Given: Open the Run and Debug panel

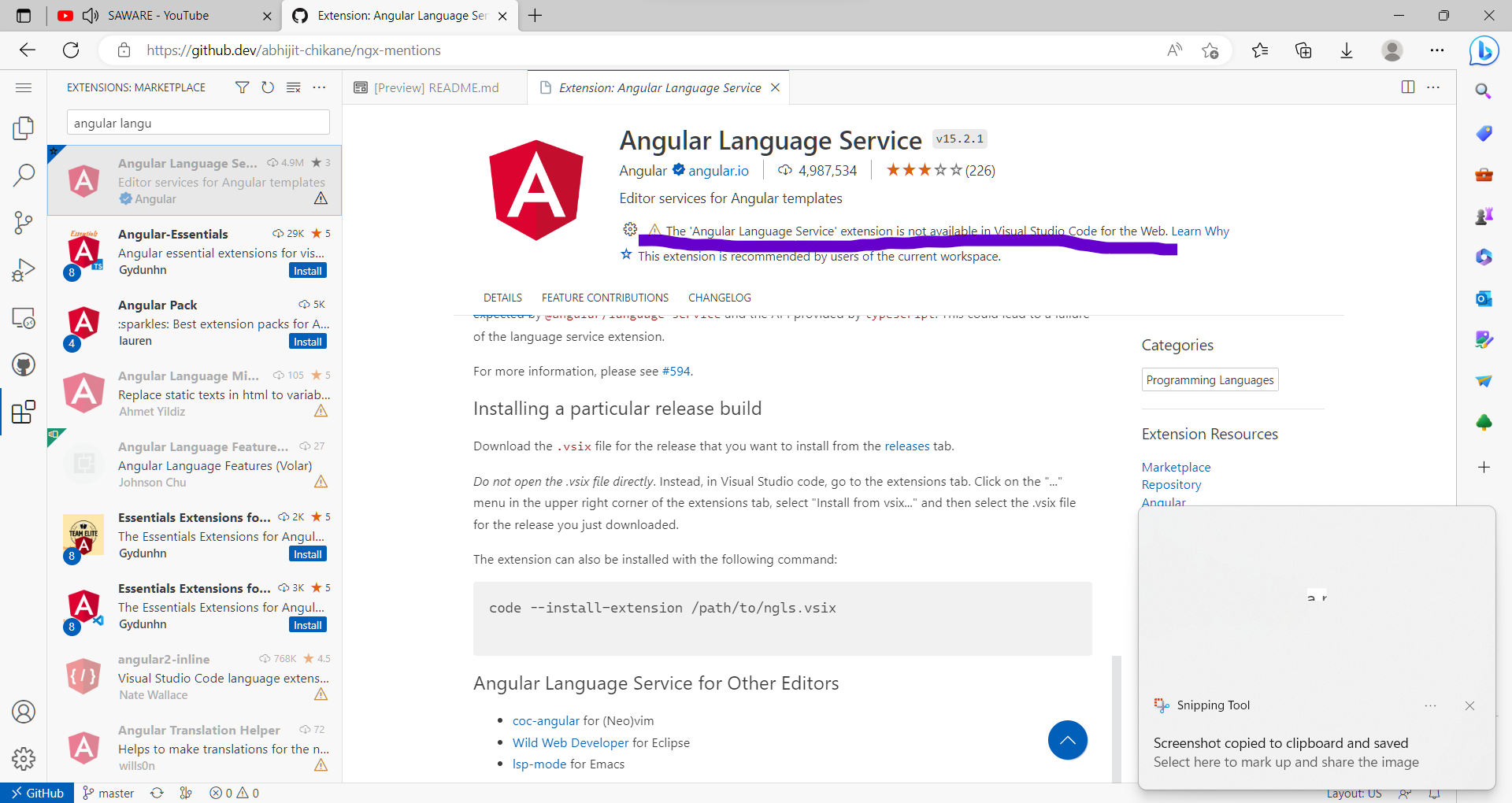Looking at the screenshot, I should [23, 270].
